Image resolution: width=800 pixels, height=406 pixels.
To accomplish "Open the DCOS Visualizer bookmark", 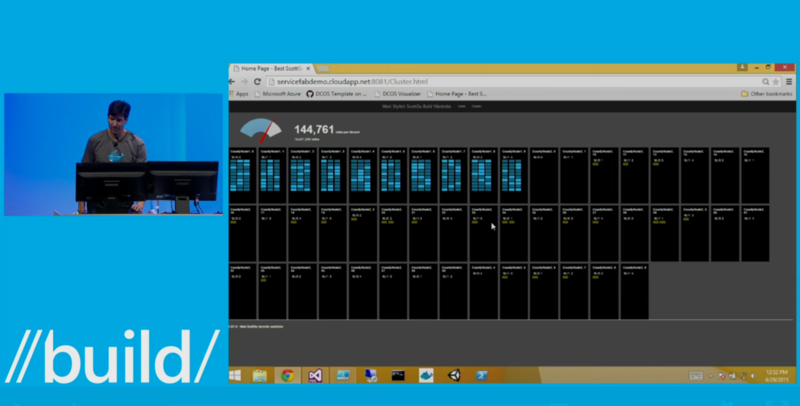I will click(x=397, y=94).
